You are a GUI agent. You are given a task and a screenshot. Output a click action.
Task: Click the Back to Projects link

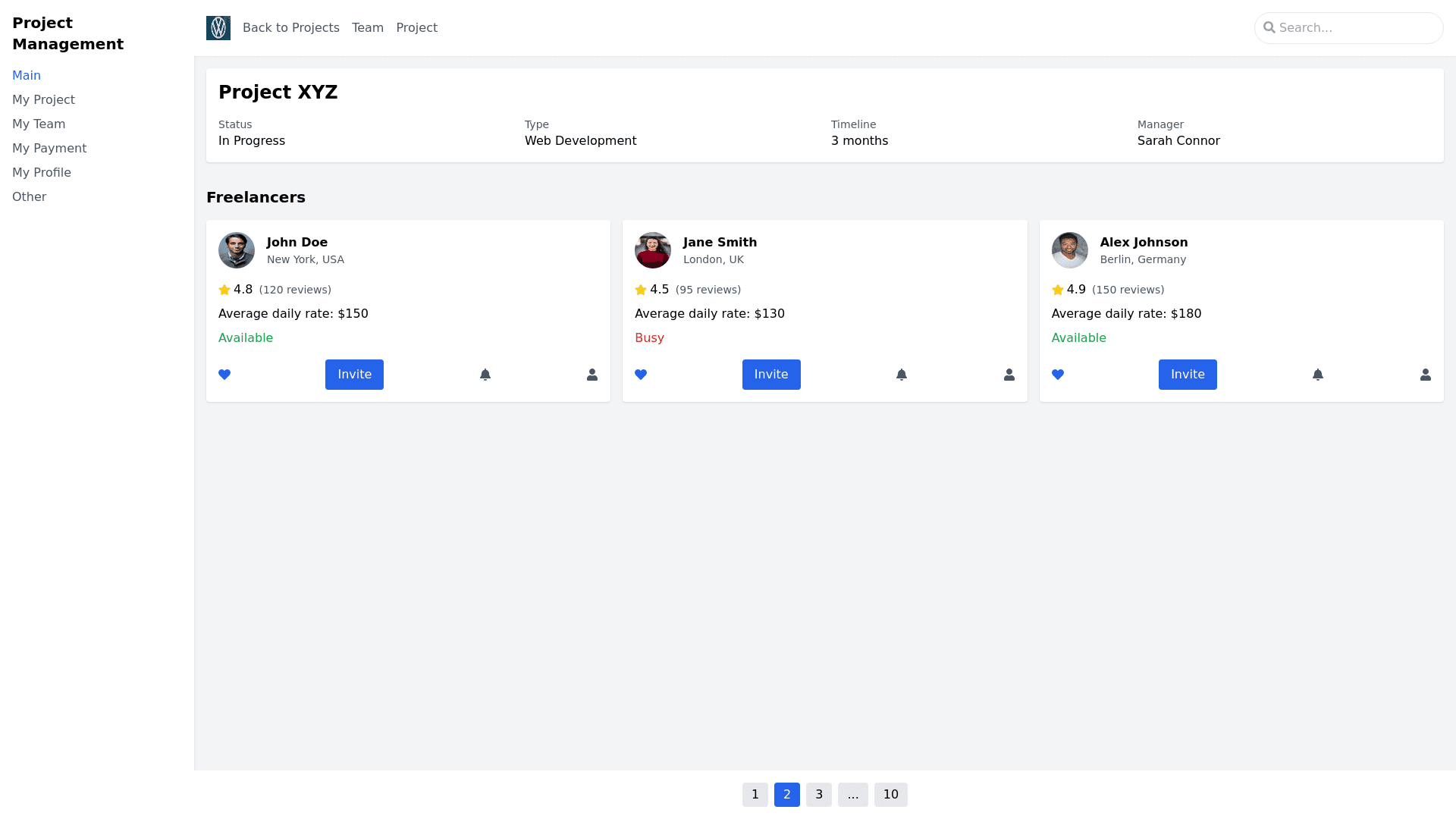point(290,27)
